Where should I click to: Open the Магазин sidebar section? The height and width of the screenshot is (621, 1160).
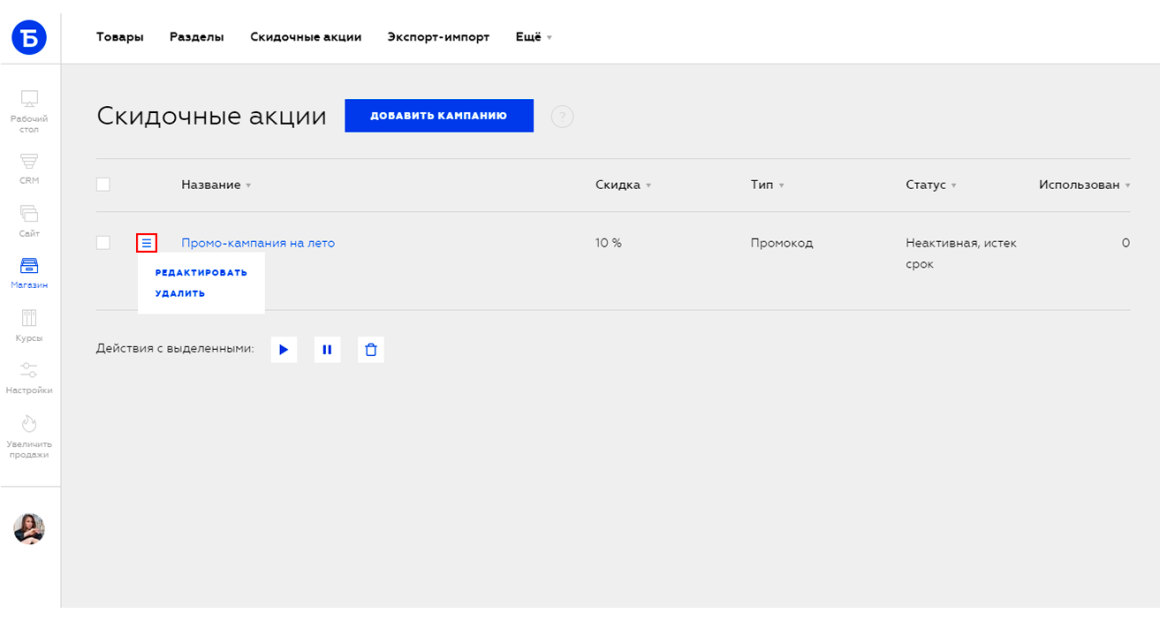pos(29,273)
